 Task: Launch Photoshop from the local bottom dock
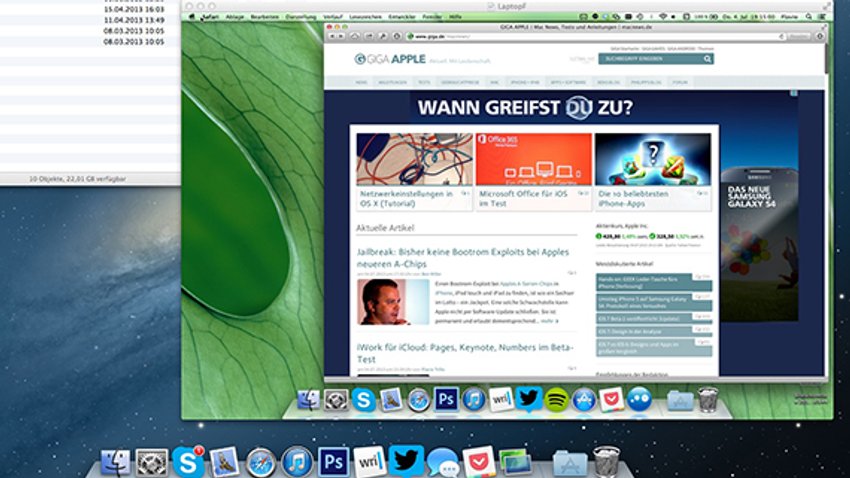pyautogui.click(x=333, y=462)
